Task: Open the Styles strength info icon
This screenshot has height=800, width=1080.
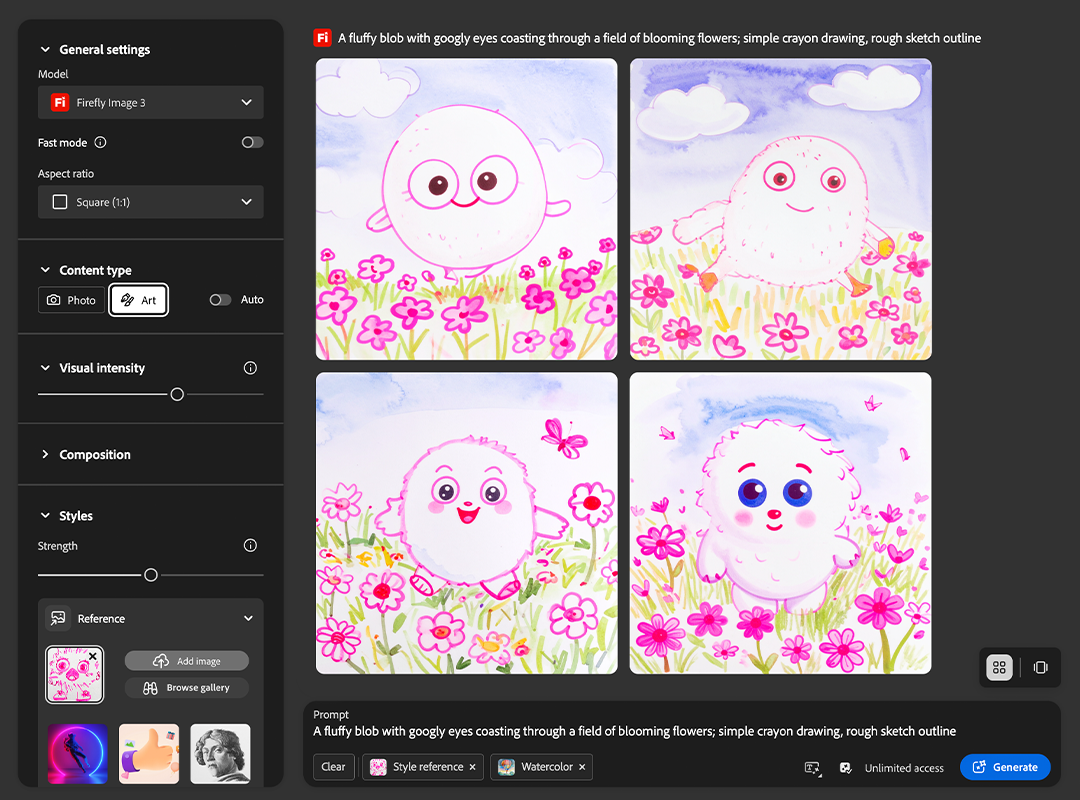Action: [x=250, y=546]
